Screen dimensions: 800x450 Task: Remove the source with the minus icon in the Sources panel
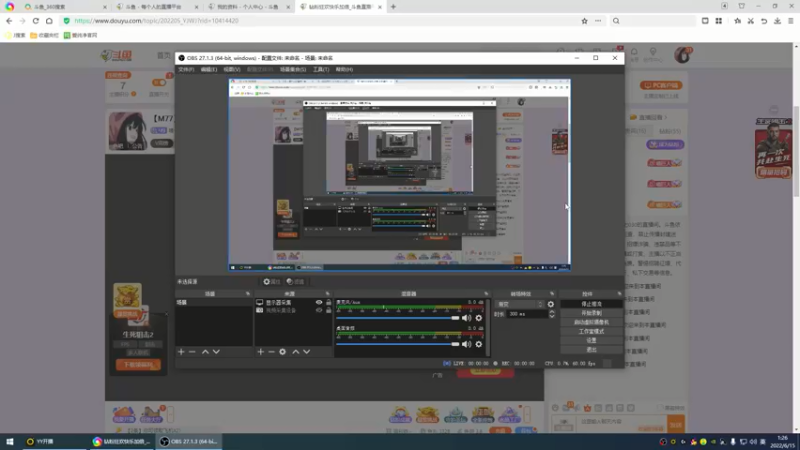click(x=271, y=352)
